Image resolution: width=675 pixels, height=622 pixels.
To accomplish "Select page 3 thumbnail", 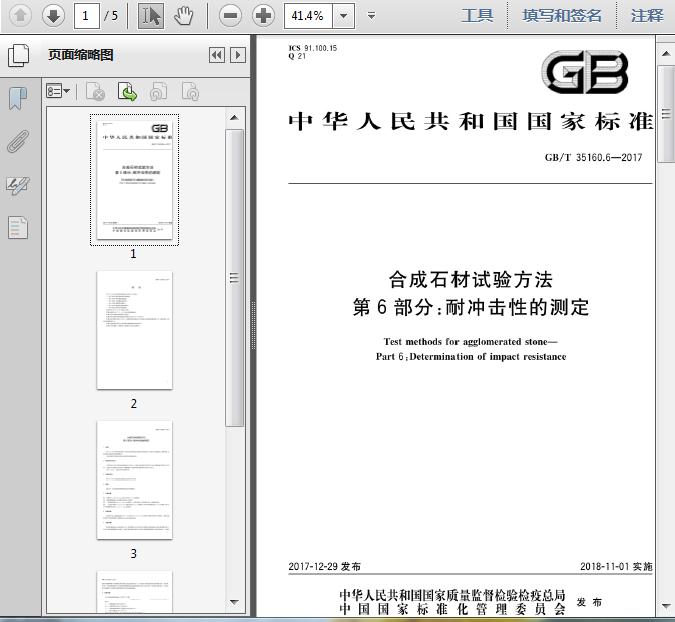I will coord(134,480).
